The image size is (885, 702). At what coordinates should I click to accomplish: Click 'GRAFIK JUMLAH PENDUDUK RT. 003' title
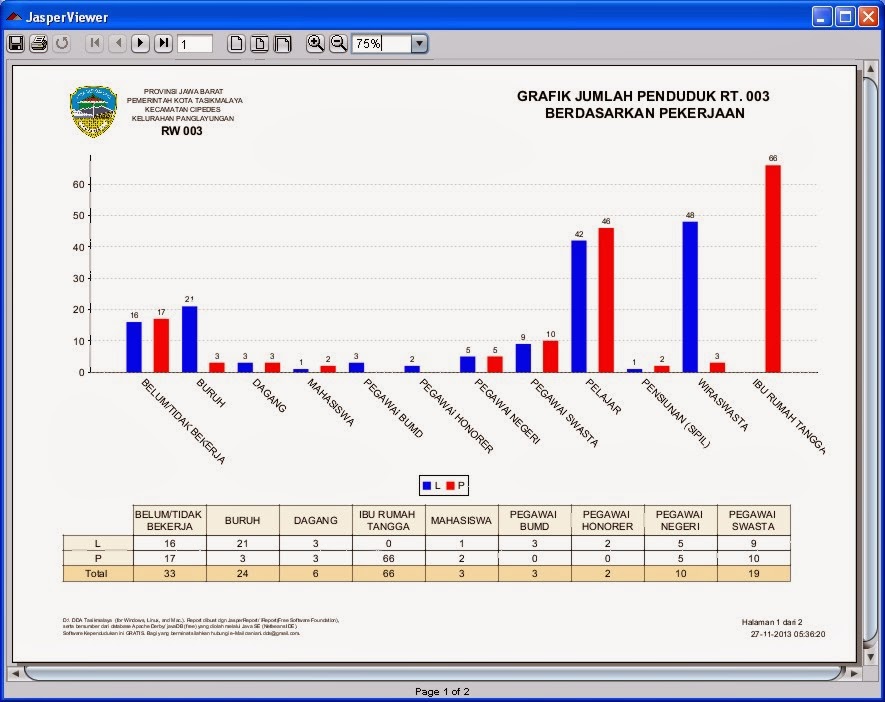643,96
